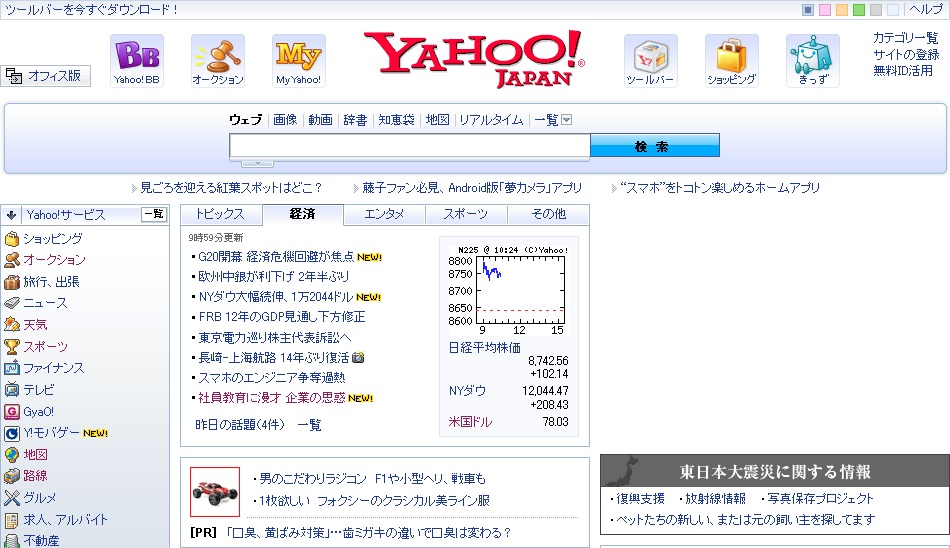Open the 放射線情報 link
Image resolution: width=950 pixels, height=548 pixels.
pos(716,498)
